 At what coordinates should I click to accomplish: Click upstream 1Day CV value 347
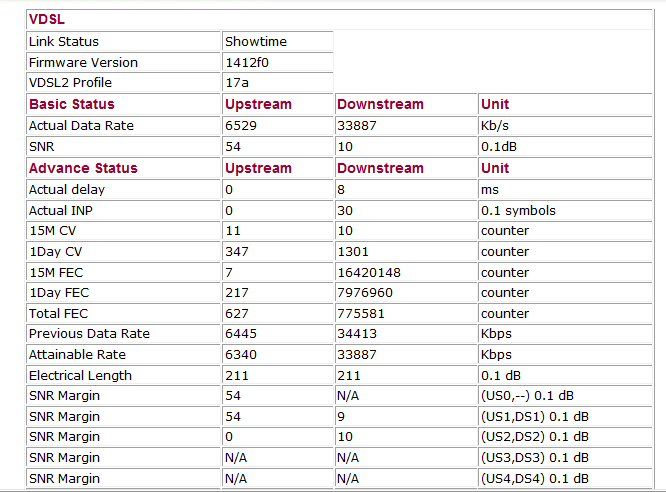pyautogui.click(x=237, y=252)
